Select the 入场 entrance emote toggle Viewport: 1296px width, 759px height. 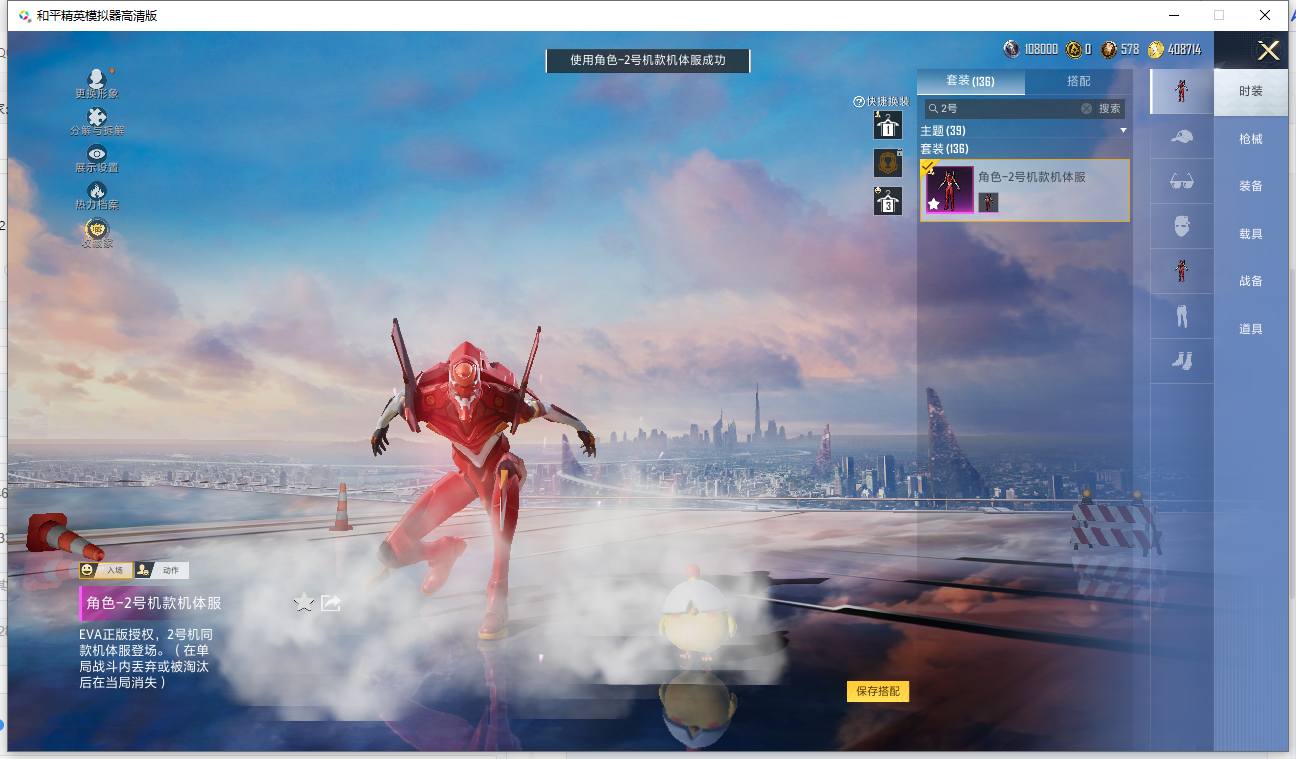click(x=106, y=570)
